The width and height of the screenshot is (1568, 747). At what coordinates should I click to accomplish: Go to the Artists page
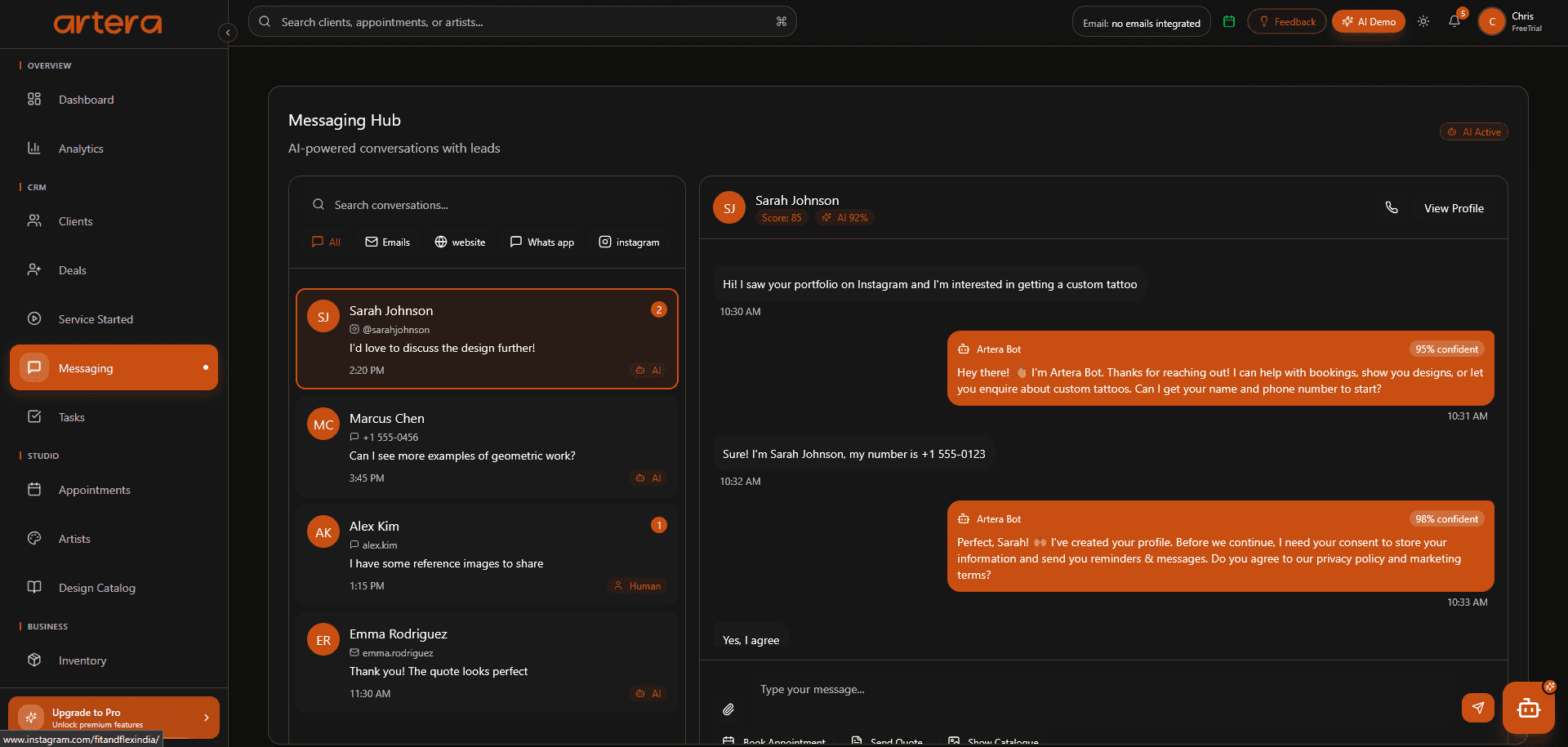(114, 539)
